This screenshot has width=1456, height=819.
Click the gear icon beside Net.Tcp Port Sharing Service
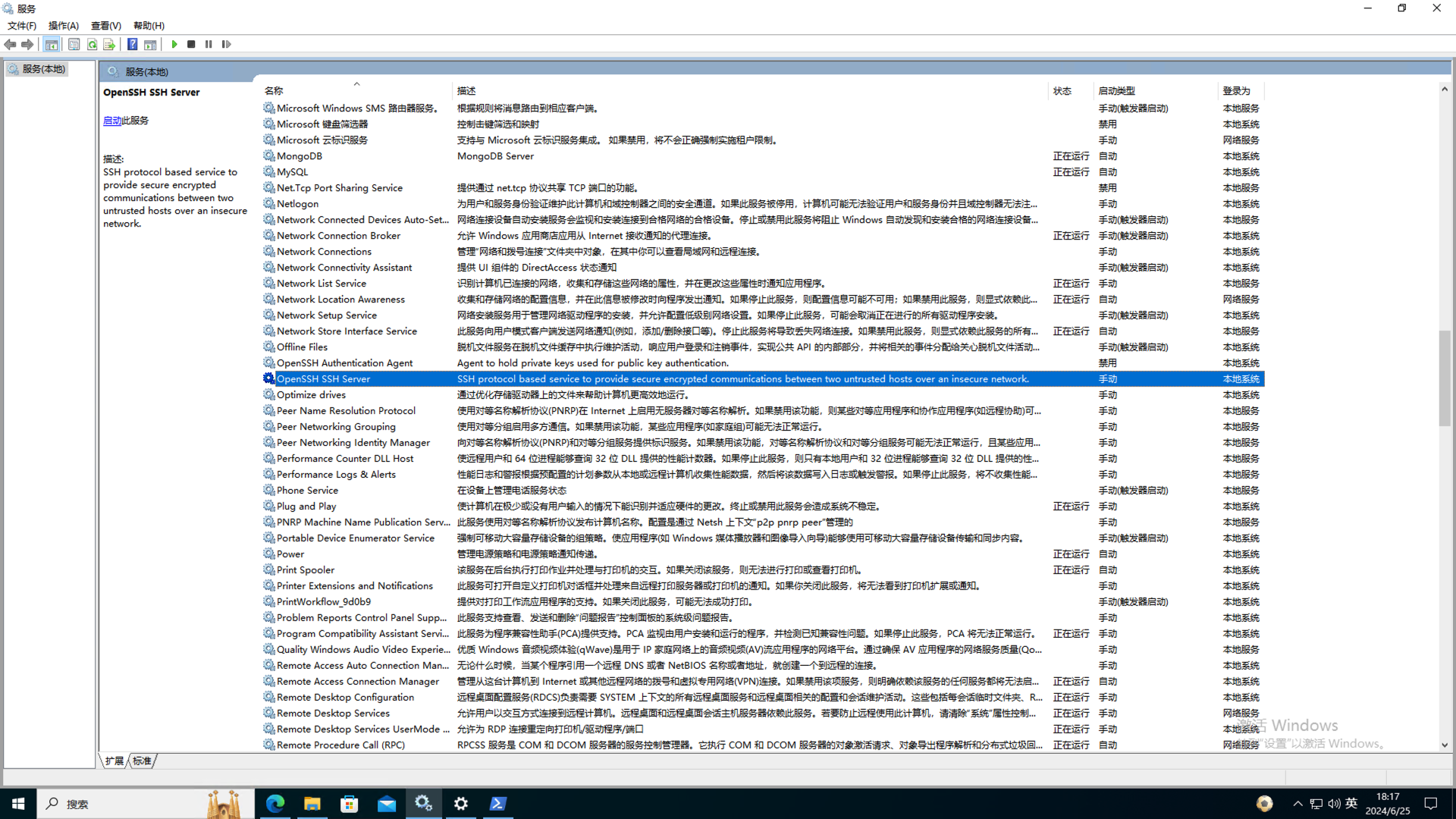tap(268, 187)
